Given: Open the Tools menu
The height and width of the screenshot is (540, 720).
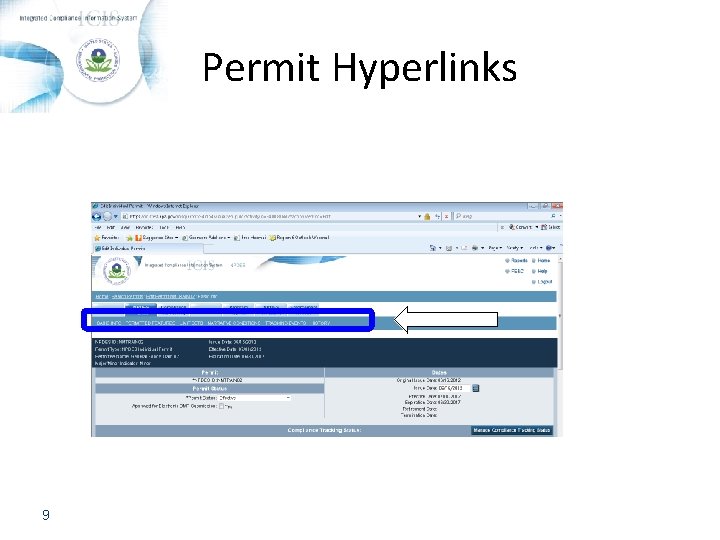Looking at the screenshot, I should (164, 227).
